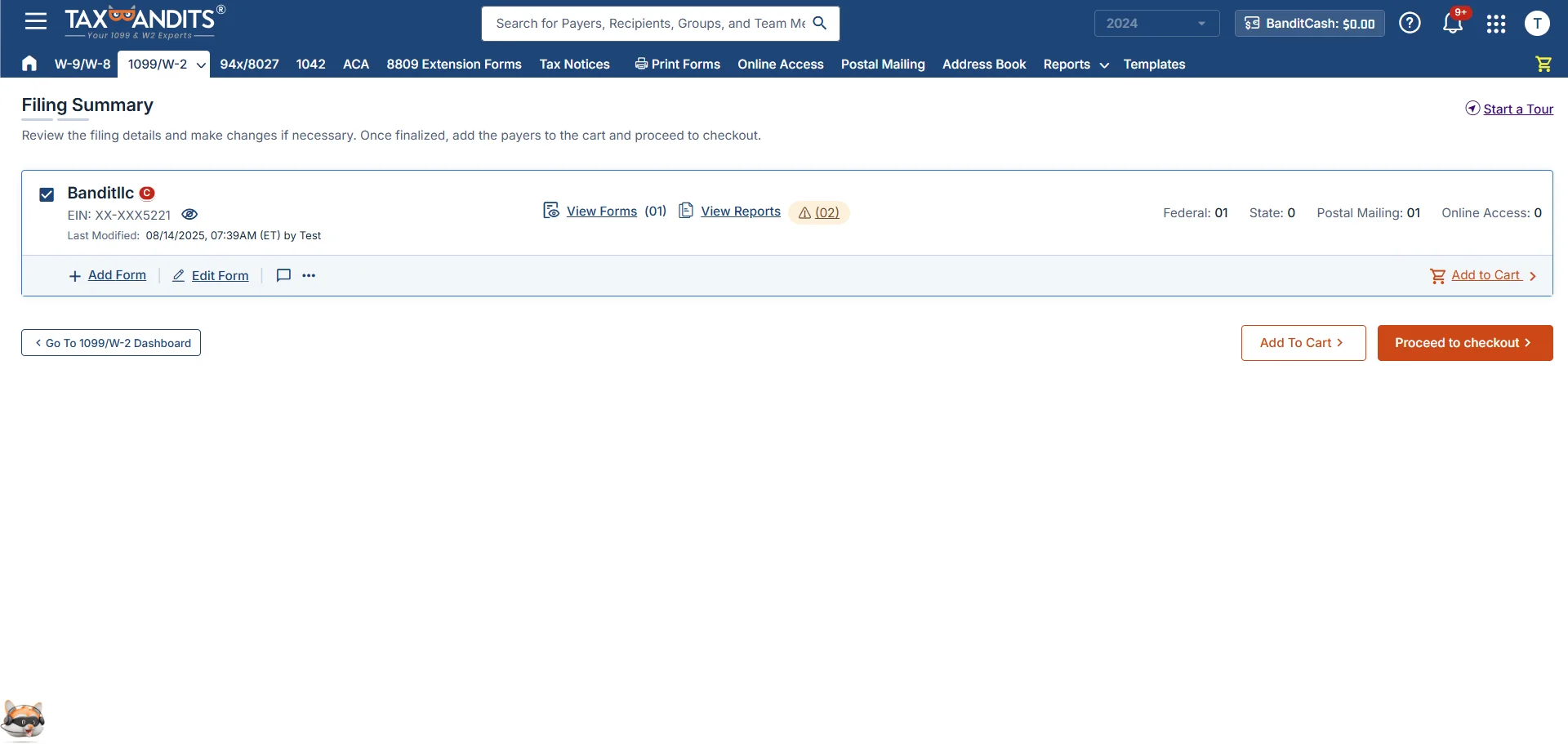The width and height of the screenshot is (1568, 744).
Task: Click the Add to Cart link in Banditllc row
Action: click(x=1486, y=275)
